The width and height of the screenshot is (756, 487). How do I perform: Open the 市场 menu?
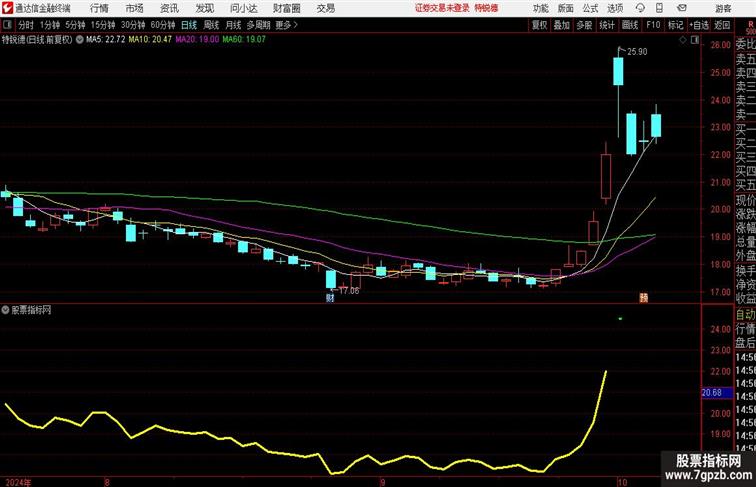(135, 8)
